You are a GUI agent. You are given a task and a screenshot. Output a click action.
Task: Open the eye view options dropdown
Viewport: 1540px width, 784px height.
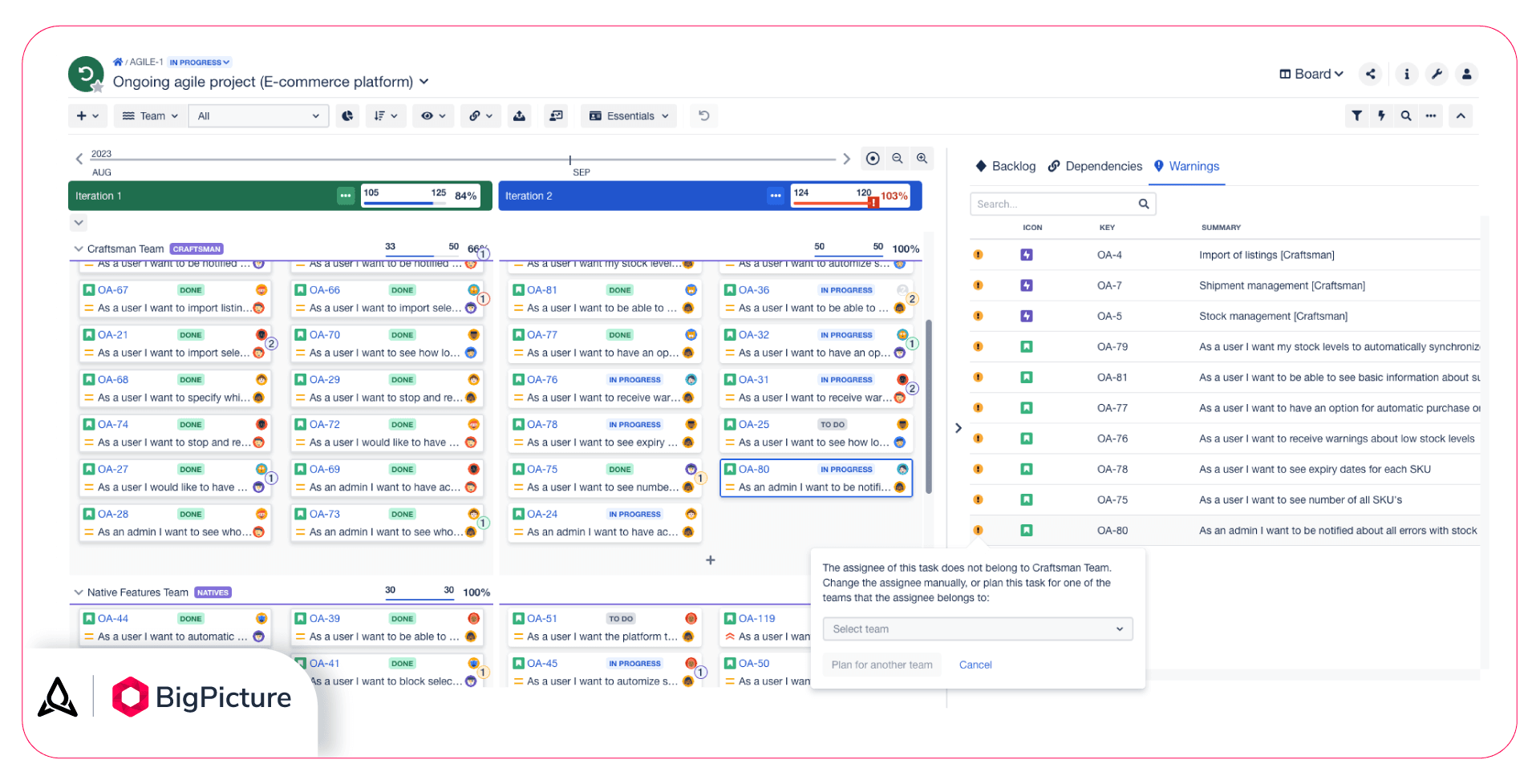click(x=433, y=116)
